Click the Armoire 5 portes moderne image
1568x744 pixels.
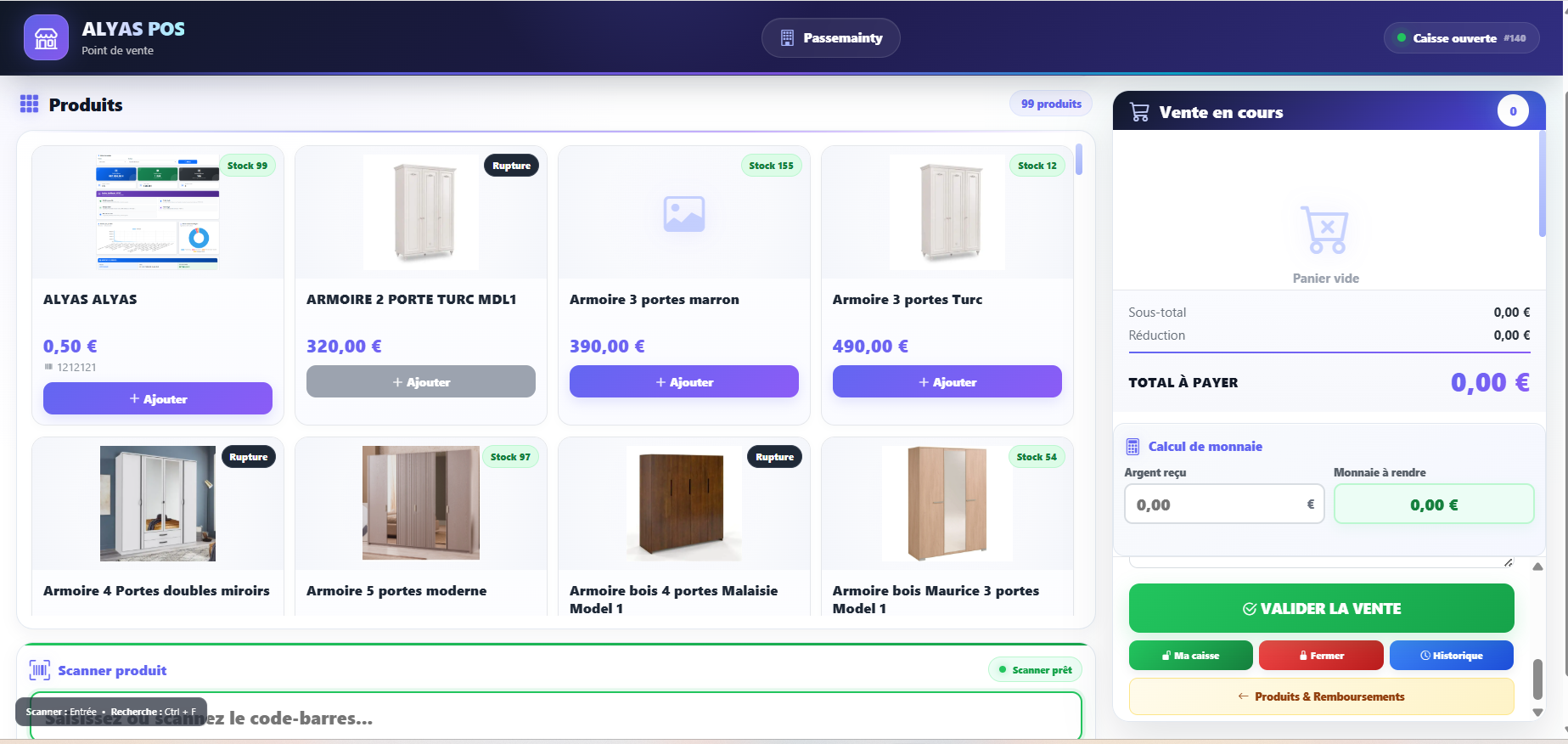[421, 503]
